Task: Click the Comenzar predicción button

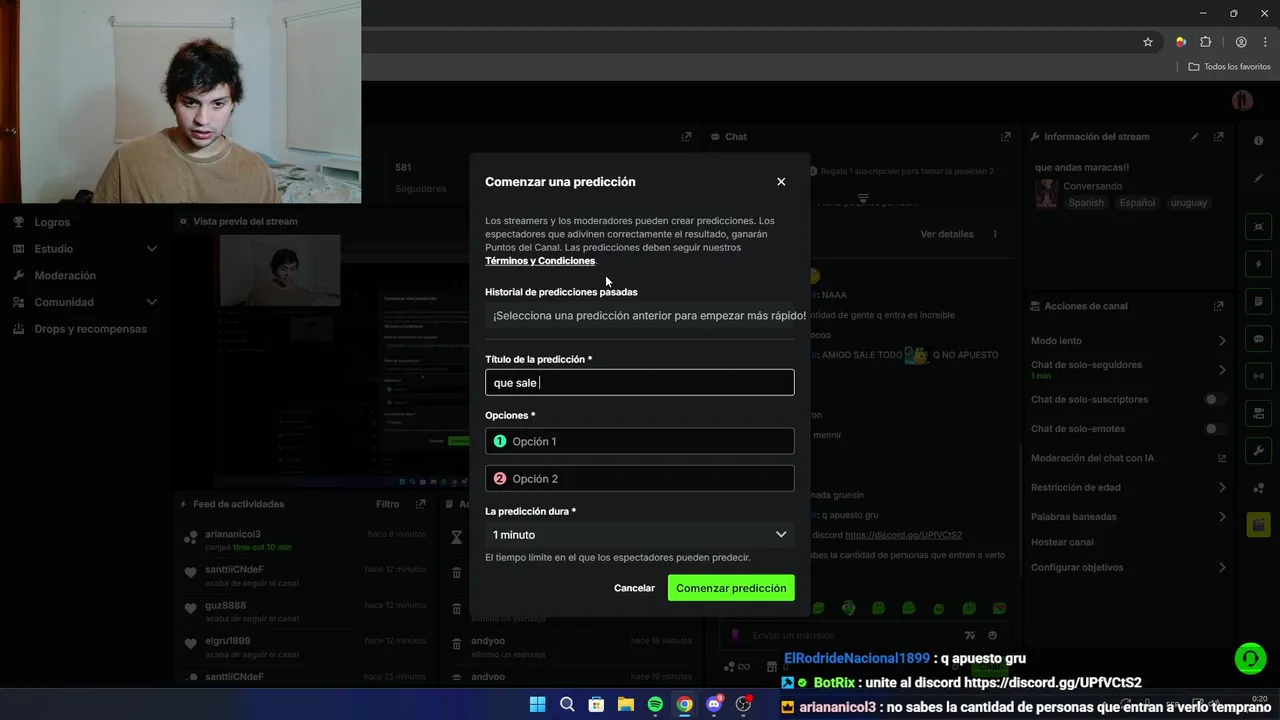Action: (731, 588)
